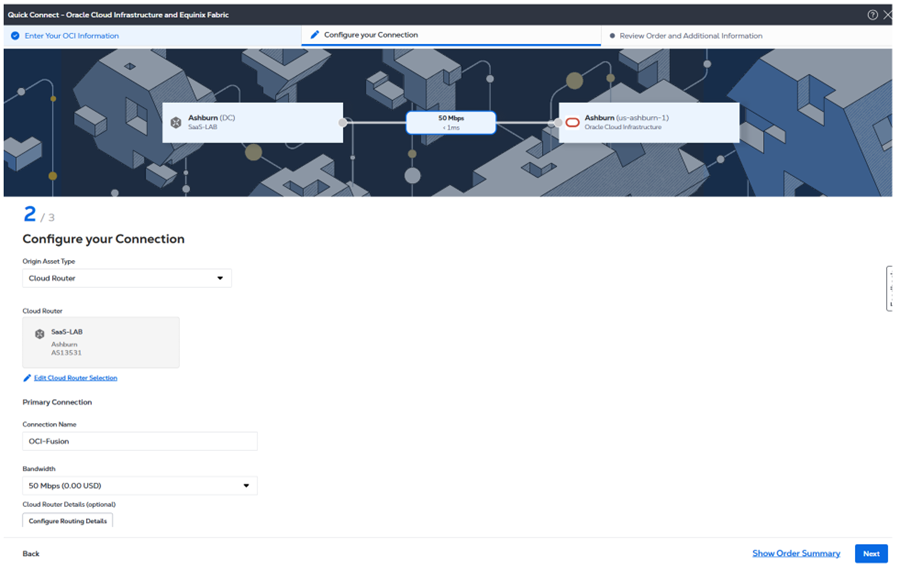This screenshot has height=570, width=900.
Task: Select the SaaS-LAB Cloud Router card
Action: 101,343
